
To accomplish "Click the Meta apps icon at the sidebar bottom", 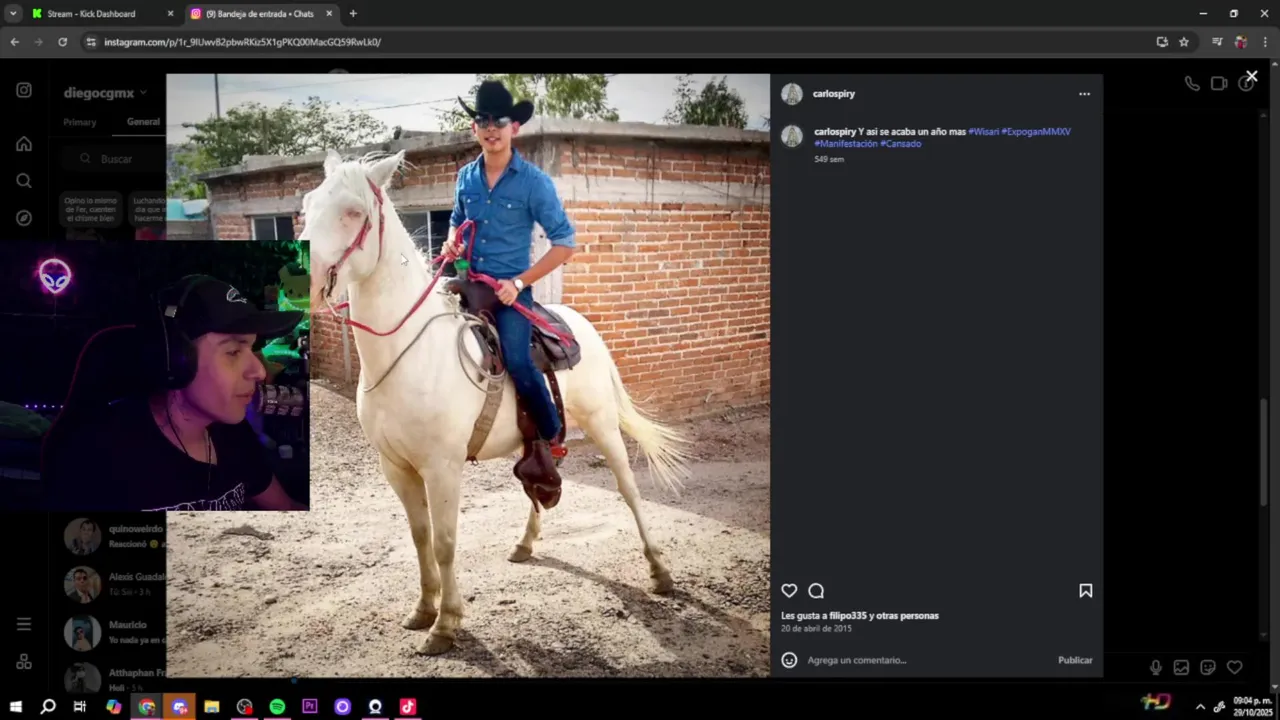I will (24, 662).
